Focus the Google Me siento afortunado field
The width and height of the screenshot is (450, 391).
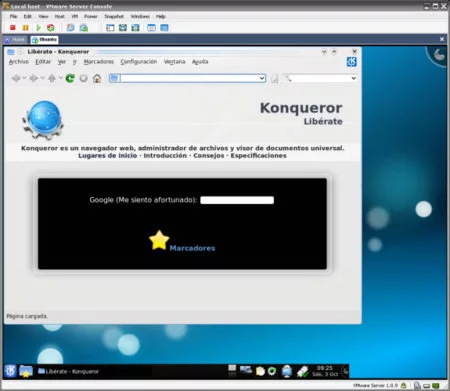coord(237,200)
